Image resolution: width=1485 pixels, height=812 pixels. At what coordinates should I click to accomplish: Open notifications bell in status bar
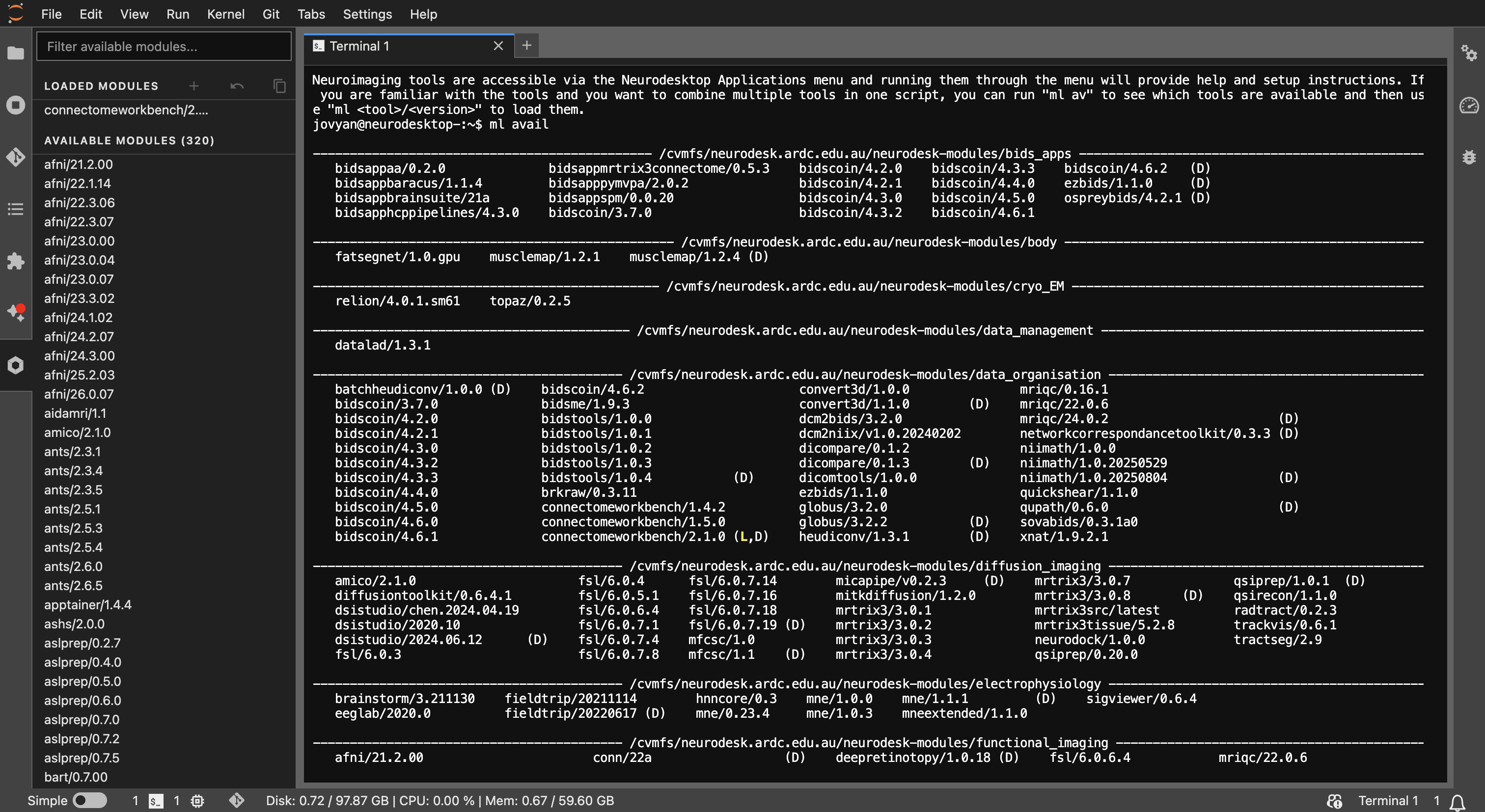(1458, 801)
